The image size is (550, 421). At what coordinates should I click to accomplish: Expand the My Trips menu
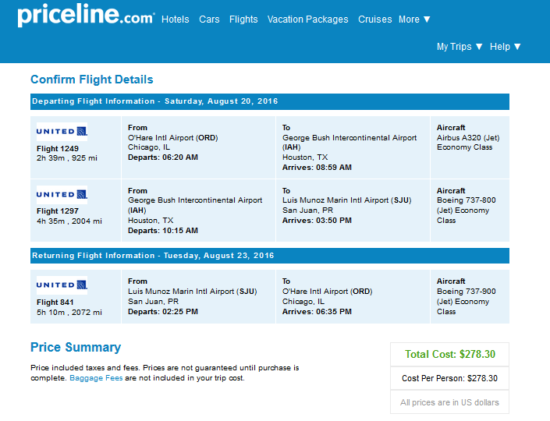(460, 47)
